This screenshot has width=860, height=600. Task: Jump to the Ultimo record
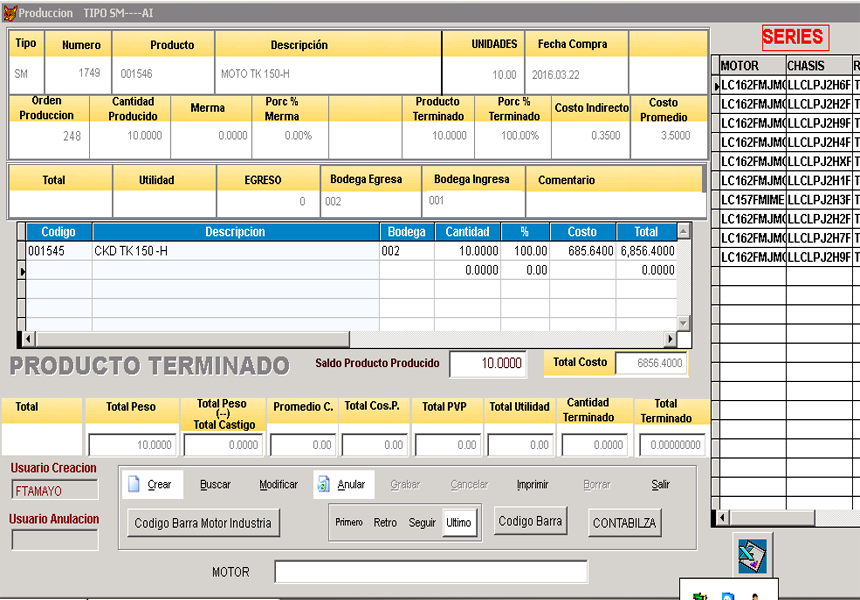click(x=459, y=523)
